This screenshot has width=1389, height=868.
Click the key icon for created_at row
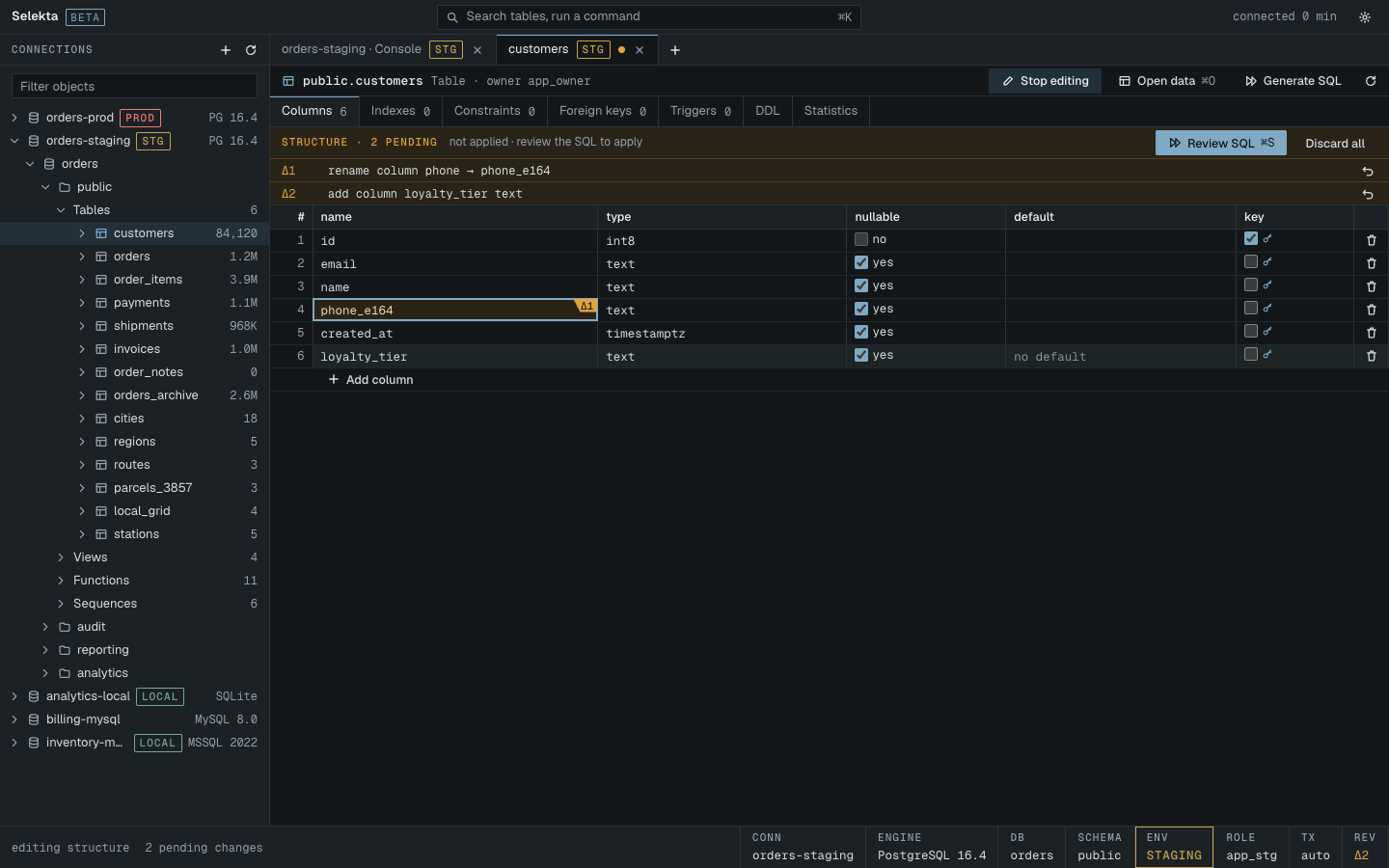click(1267, 332)
